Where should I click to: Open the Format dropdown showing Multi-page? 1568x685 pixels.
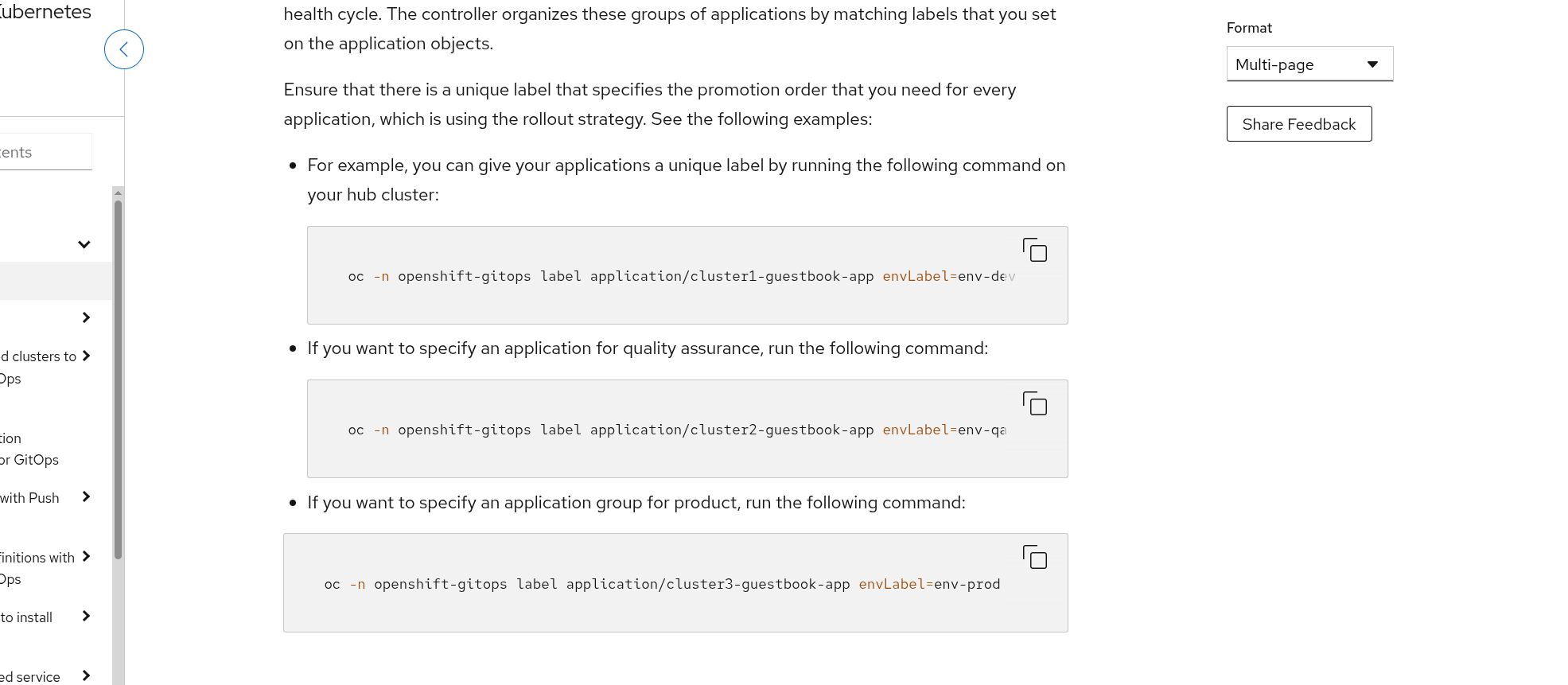(x=1309, y=64)
